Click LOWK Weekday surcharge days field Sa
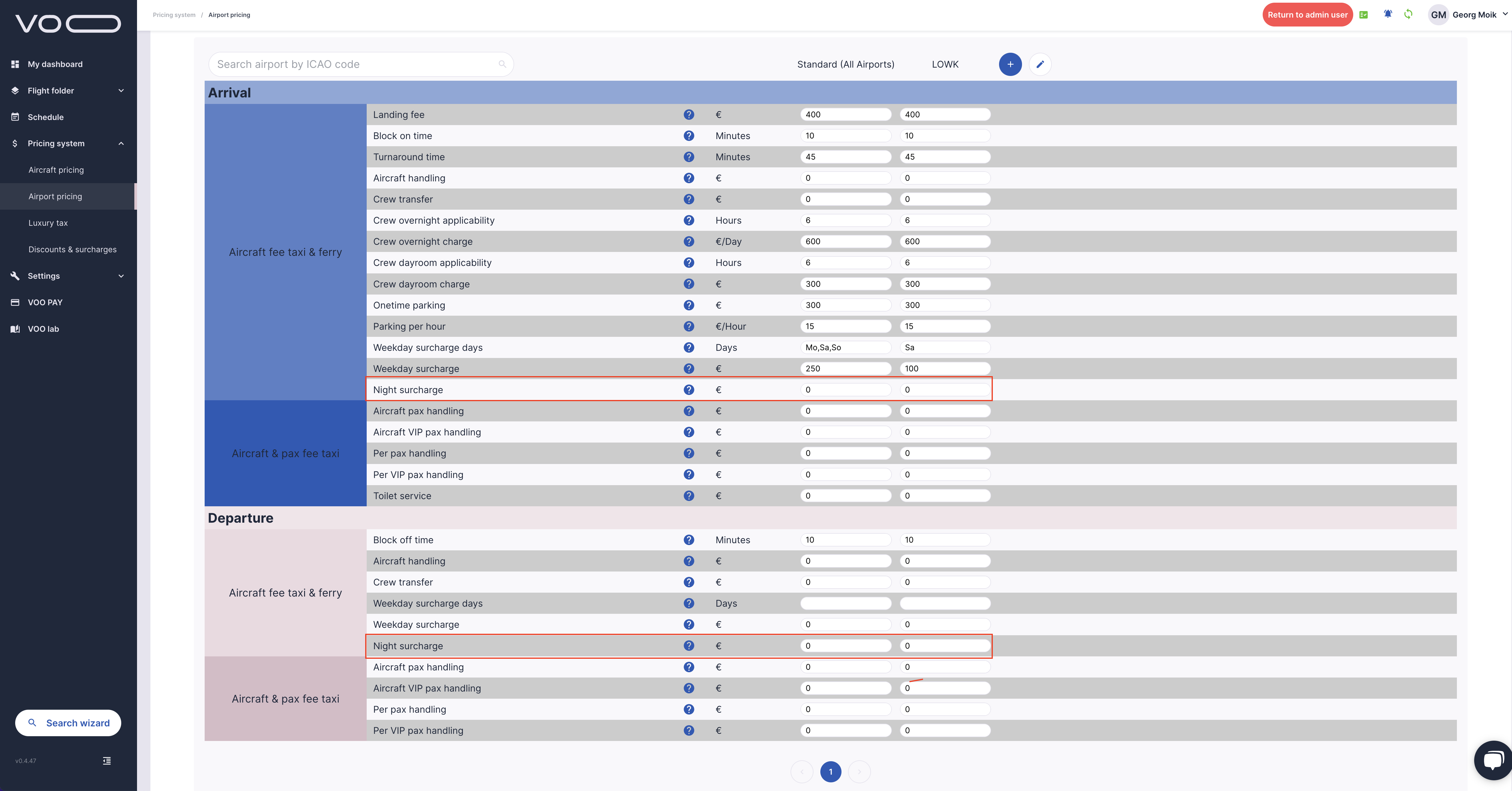The height and width of the screenshot is (791, 1512). (945, 347)
